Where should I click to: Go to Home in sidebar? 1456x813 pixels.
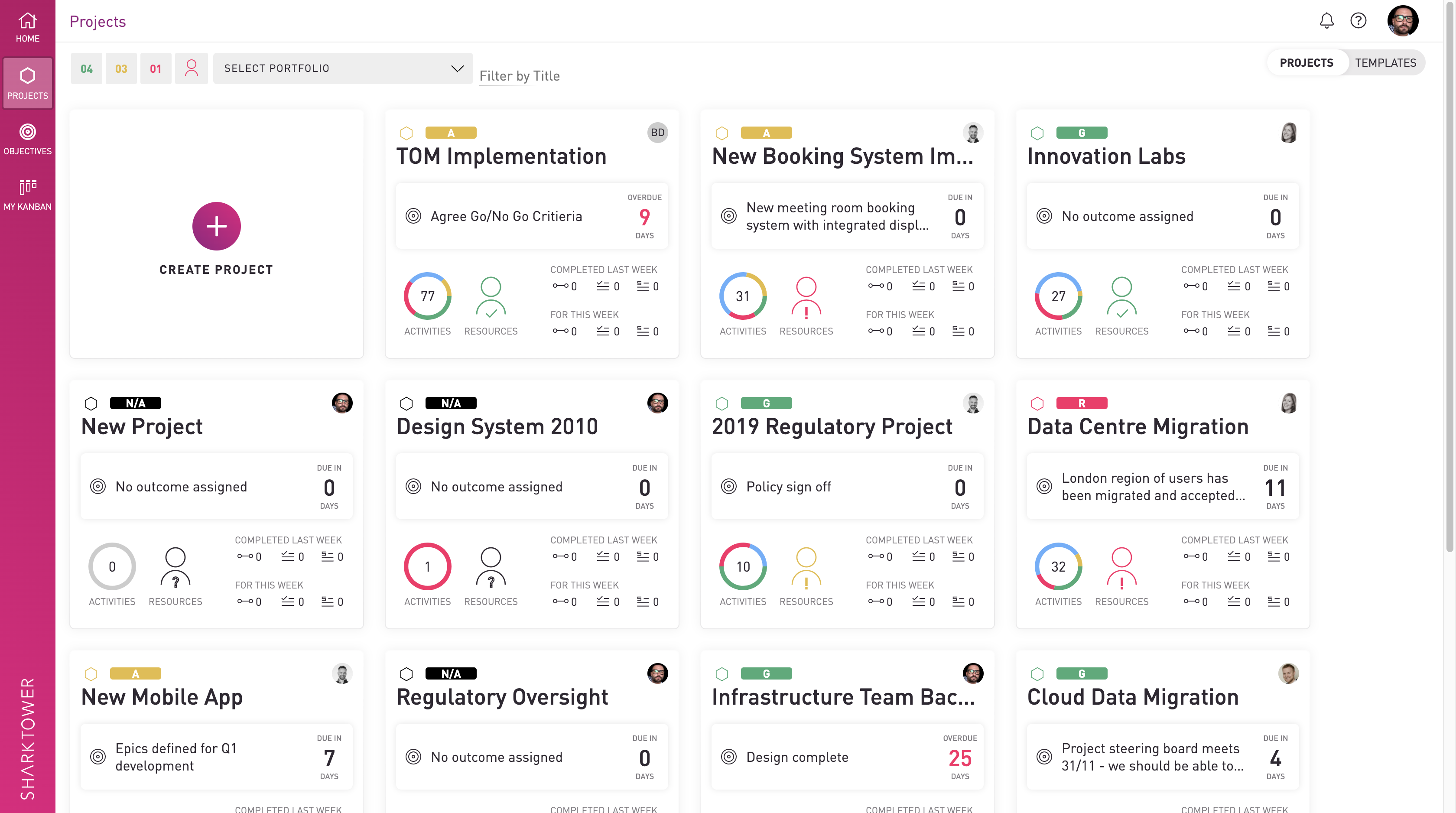click(27, 27)
